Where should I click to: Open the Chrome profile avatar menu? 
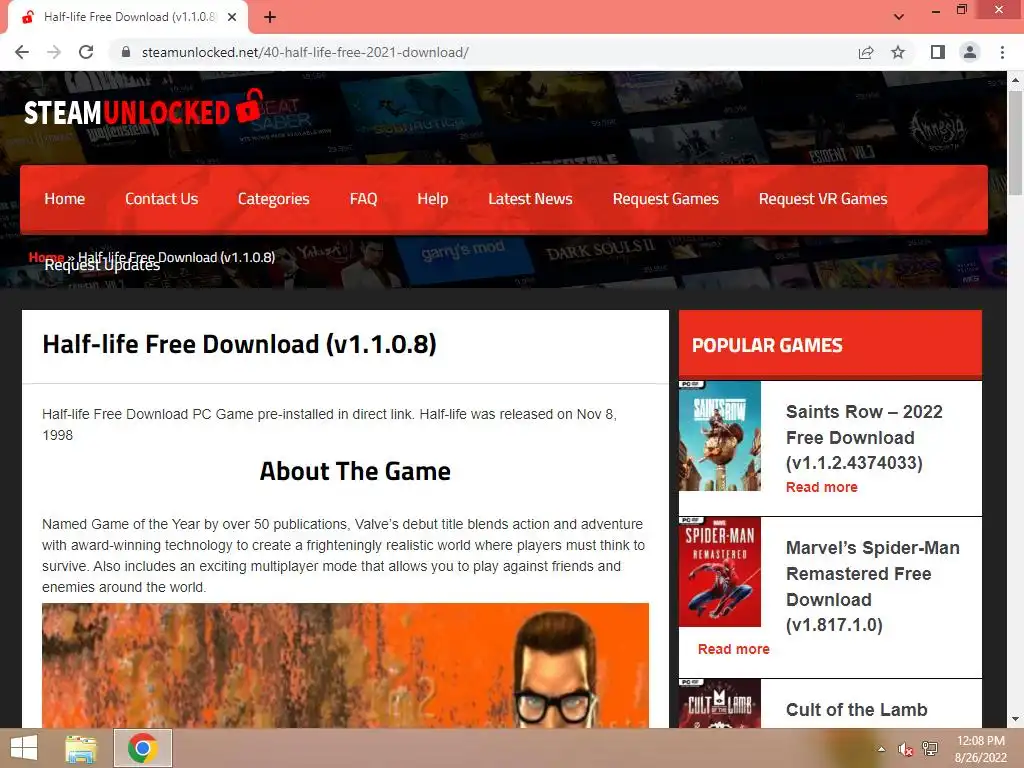[970, 52]
